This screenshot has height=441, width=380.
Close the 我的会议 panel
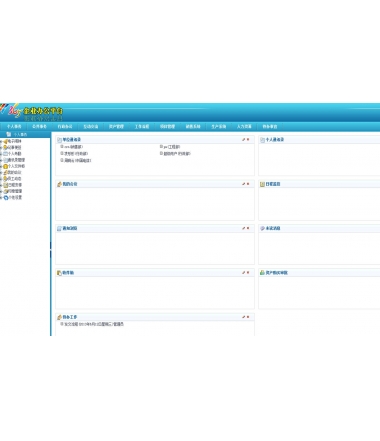(248, 184)
